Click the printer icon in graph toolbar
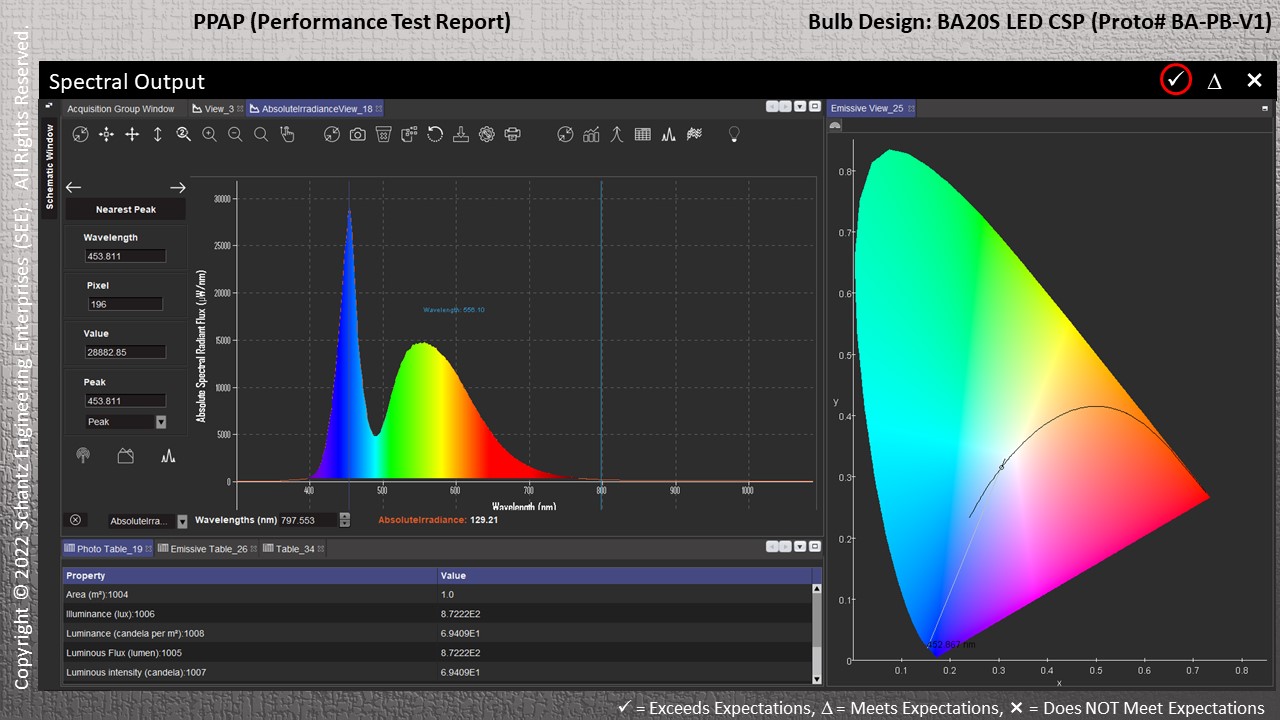 pyautogui.click(x=512, y=134)
